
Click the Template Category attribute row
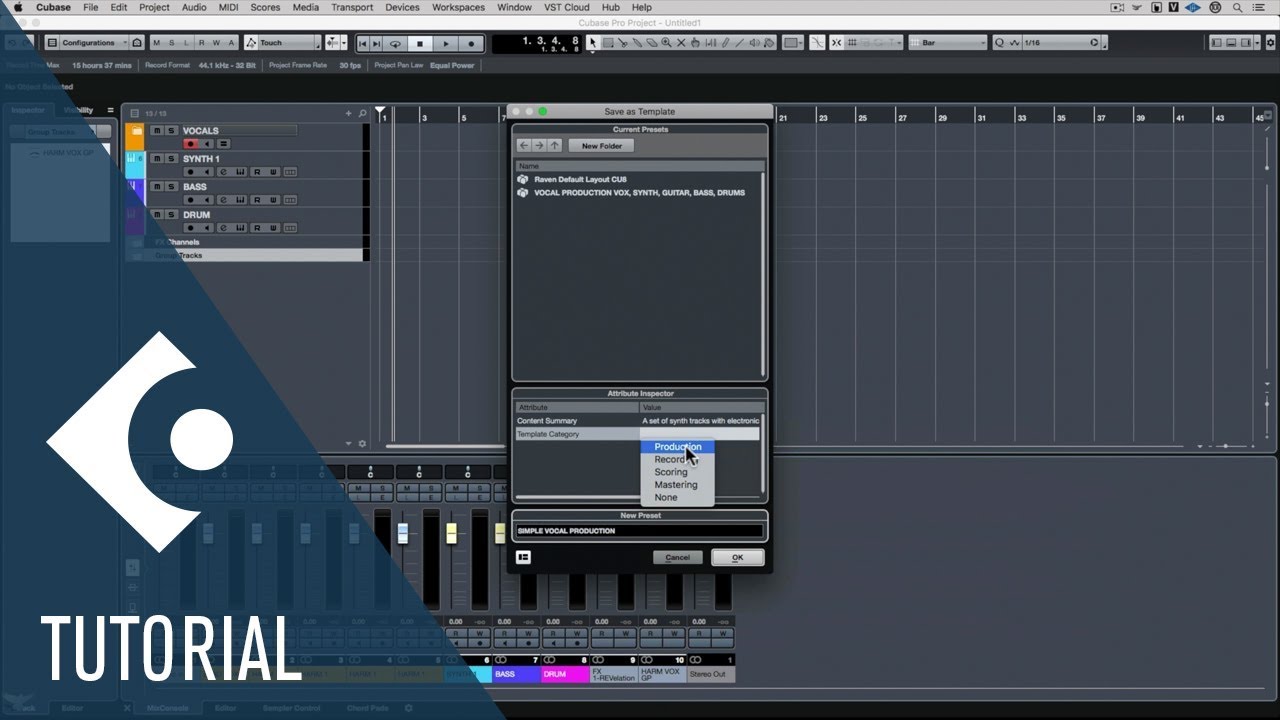(x=638, y=434)
